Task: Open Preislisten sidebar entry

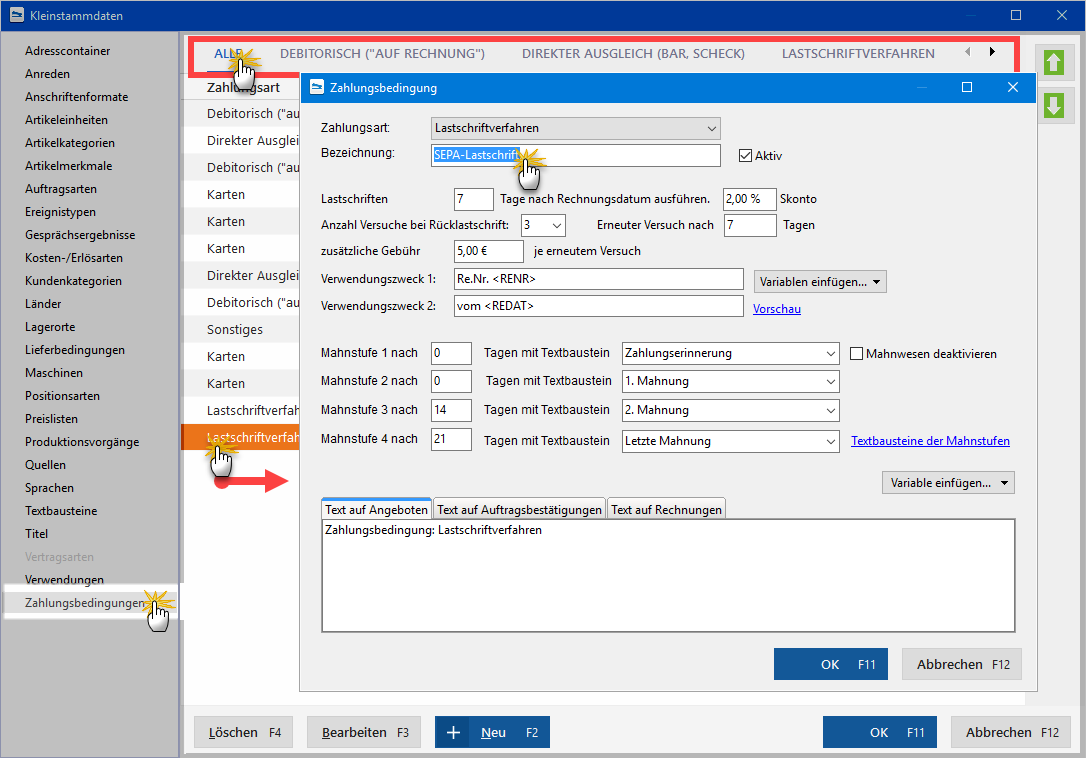Action: (51, 418)
